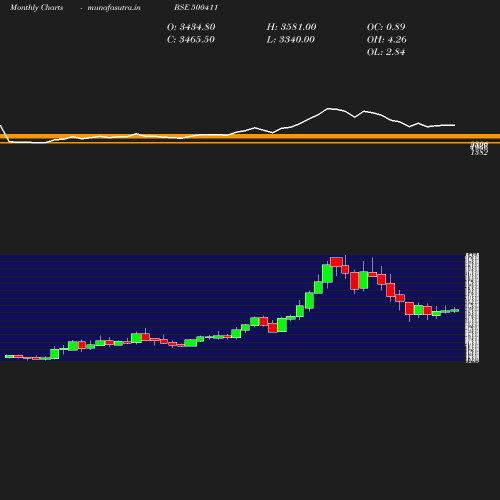
Task: Click the candlestick price axis labels
Action: coord(472,308)
